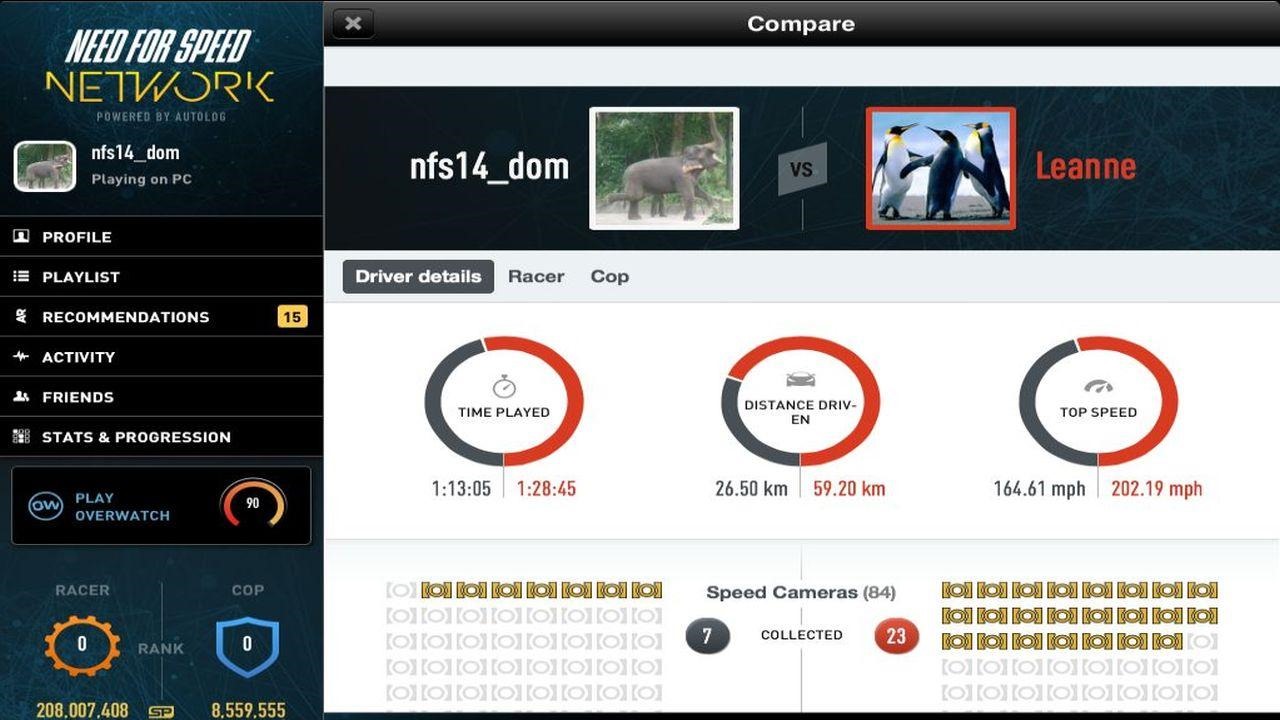Click the Compare title text

[801, 24]
